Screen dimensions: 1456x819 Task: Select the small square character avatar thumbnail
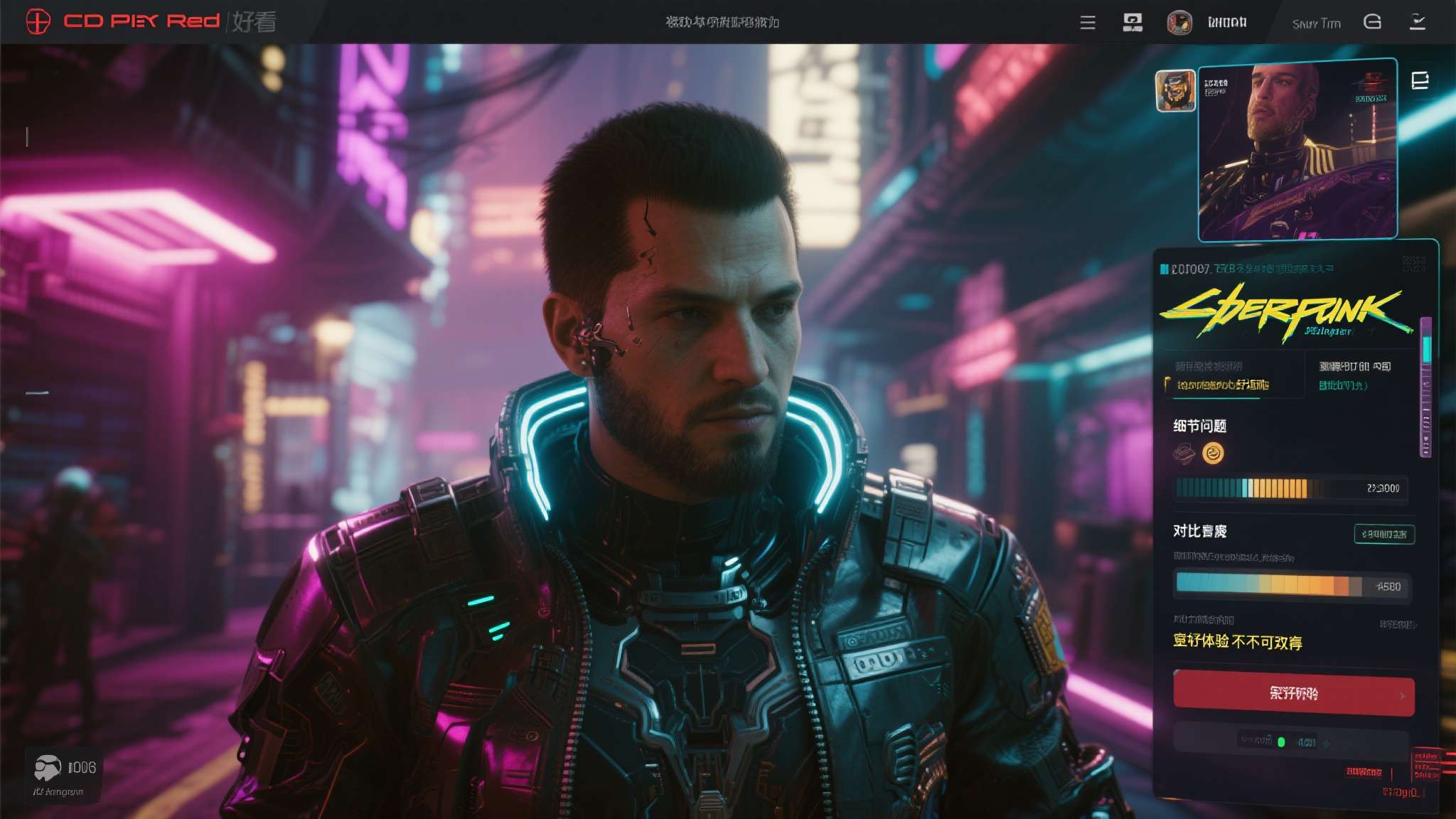point(1175,91)
